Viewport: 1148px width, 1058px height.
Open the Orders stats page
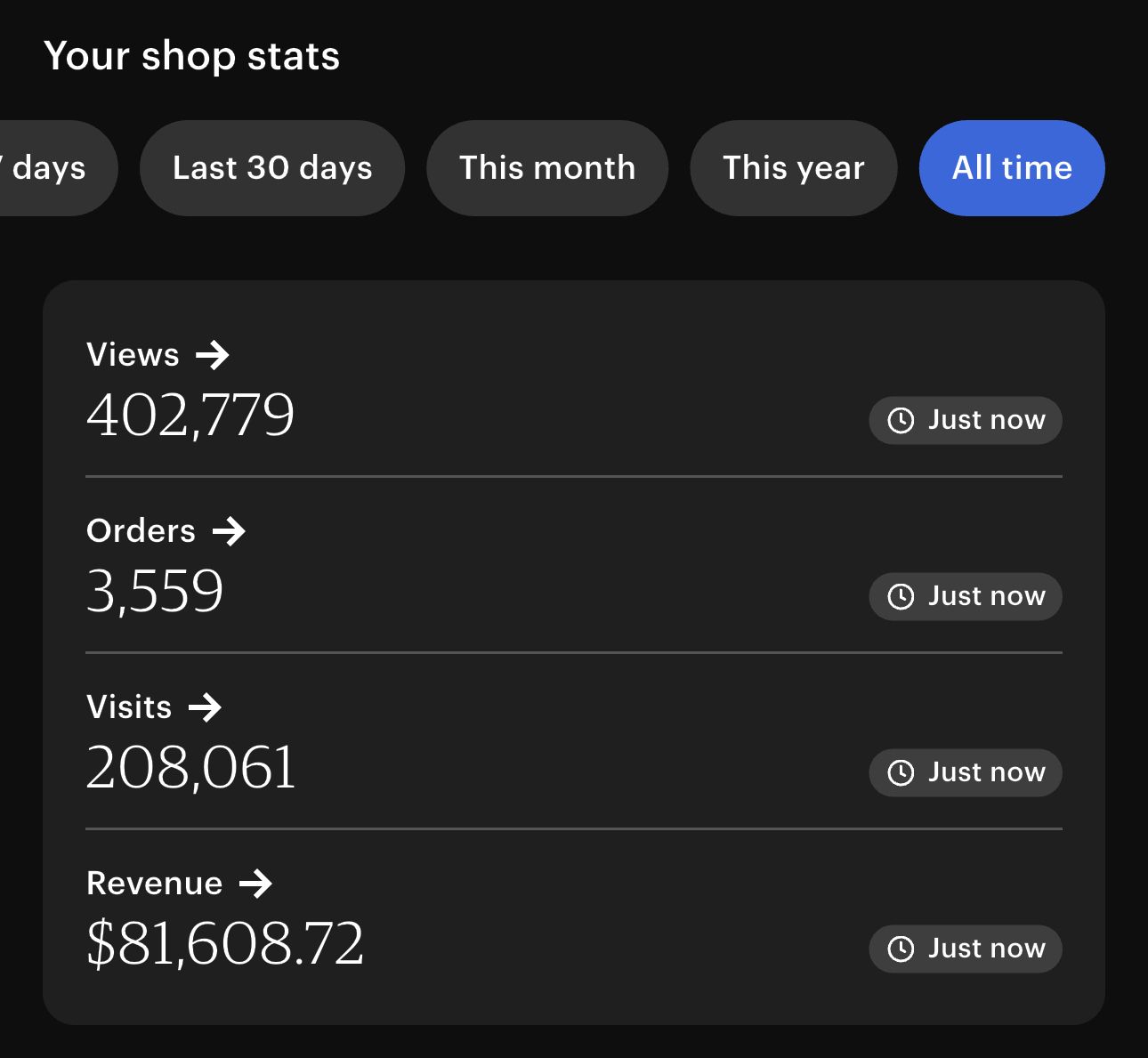click(x=141, y=531)
